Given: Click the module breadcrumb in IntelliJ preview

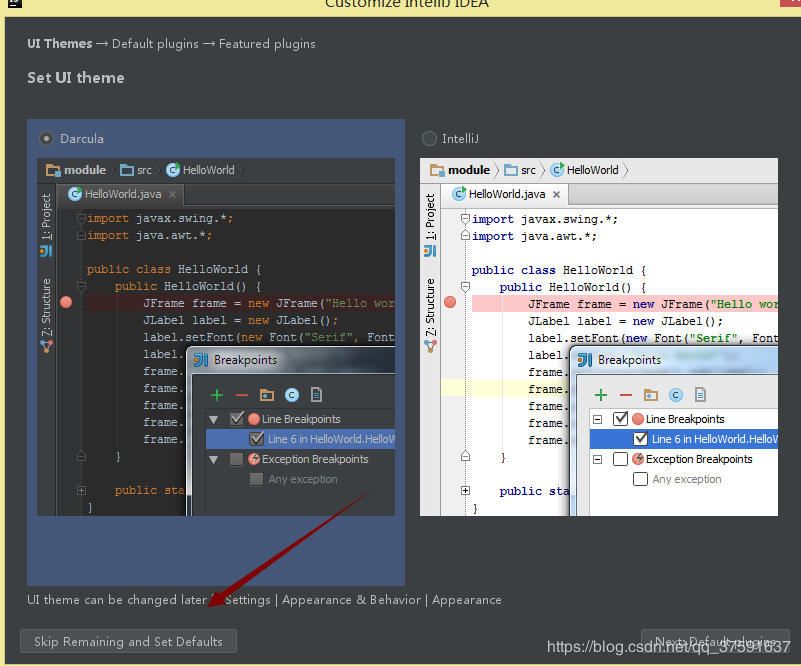Looking at the screenshot, I should (460, 170).
